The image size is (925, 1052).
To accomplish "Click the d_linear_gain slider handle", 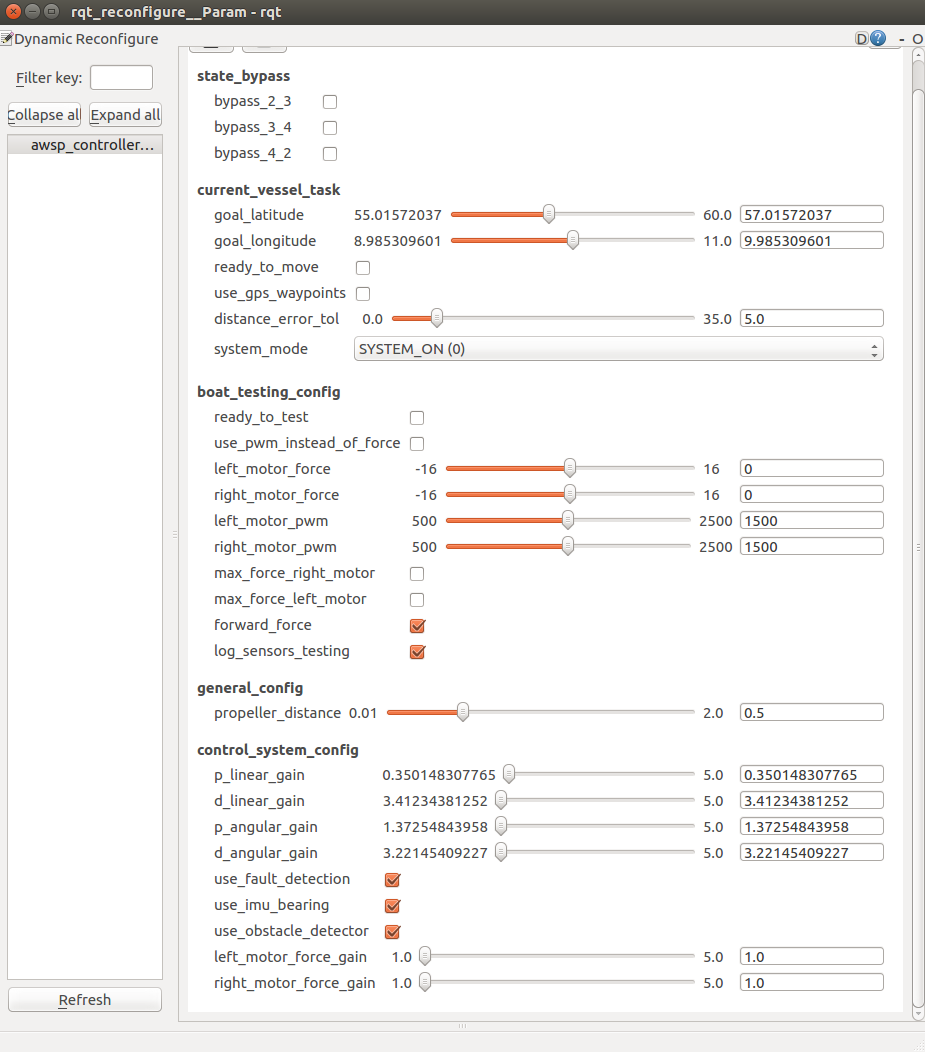I will click(x=501, y=800).
